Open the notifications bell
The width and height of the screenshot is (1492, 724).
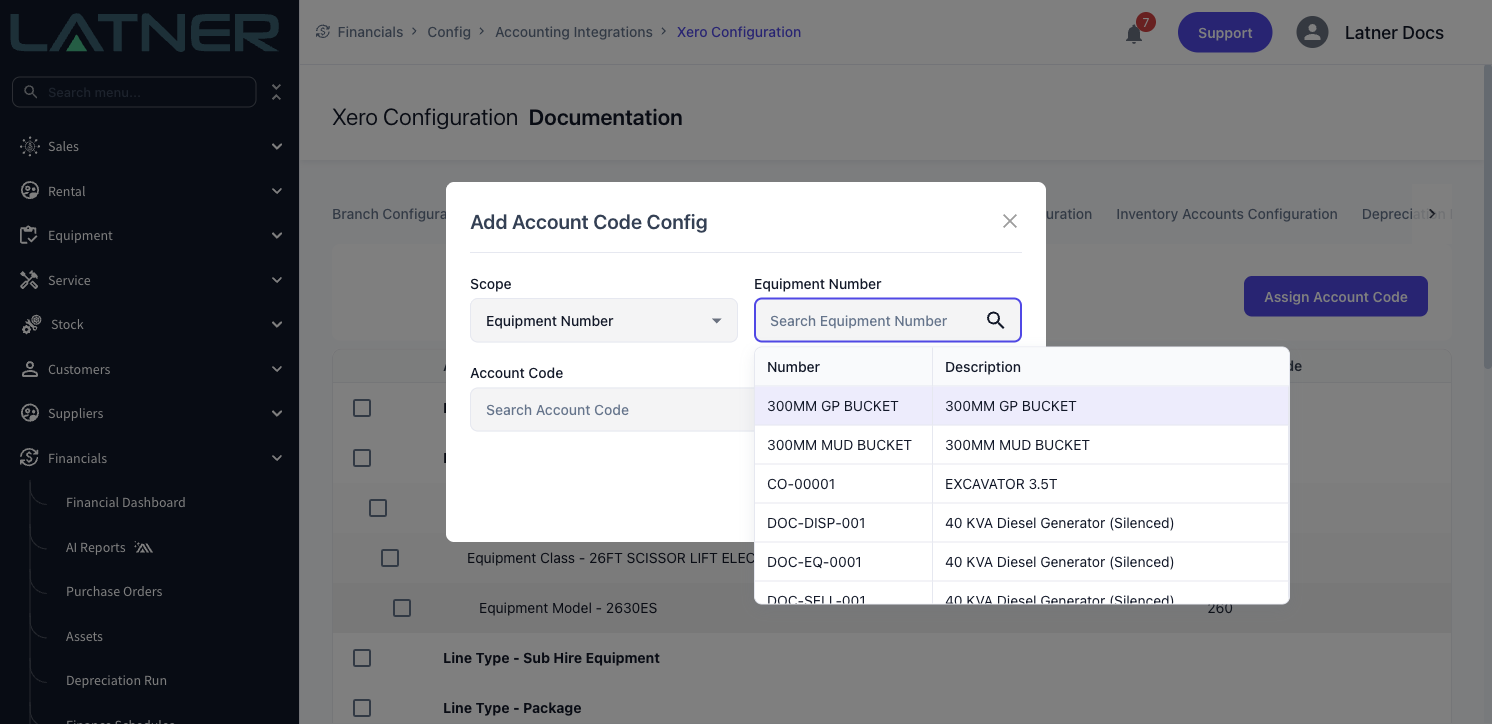point(1134,34)
